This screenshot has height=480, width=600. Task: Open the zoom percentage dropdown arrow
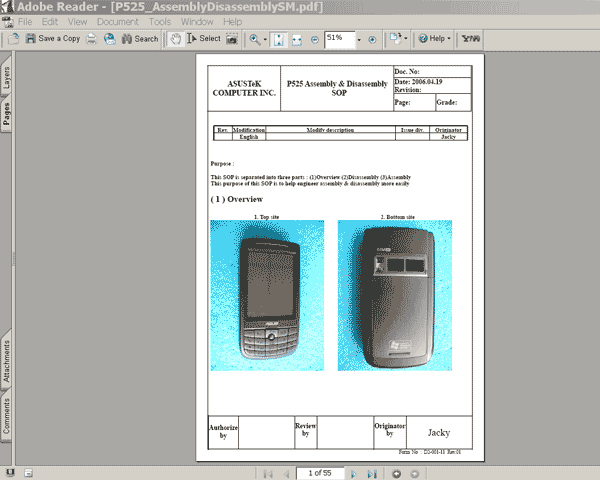click(359, 39)
